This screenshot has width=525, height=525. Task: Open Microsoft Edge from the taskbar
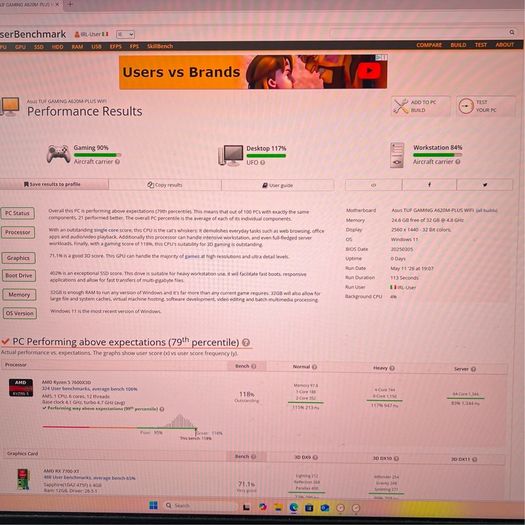[294, 507]
